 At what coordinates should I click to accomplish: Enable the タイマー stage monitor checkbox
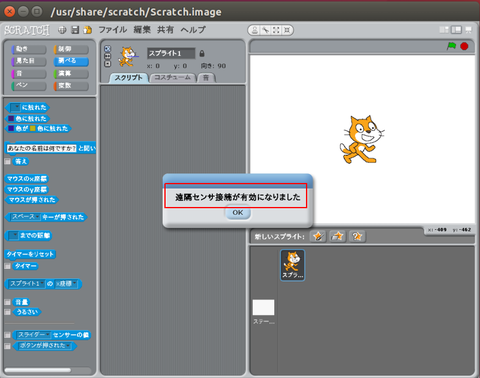coord(7,266)
